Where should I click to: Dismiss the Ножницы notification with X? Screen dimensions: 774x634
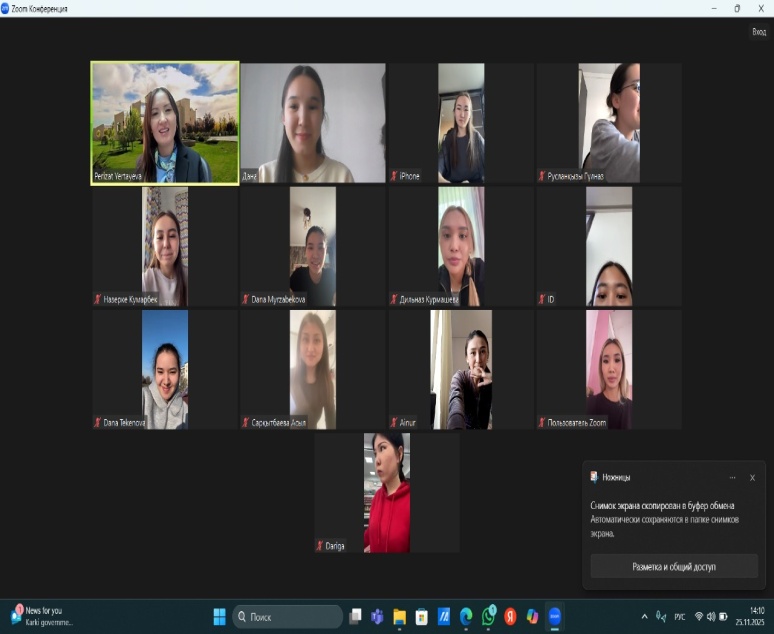click(x=752, y=477)
